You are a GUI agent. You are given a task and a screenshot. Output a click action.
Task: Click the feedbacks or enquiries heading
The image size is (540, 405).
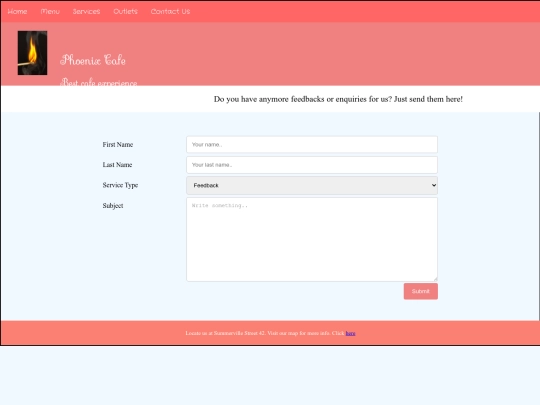(338, 99)
